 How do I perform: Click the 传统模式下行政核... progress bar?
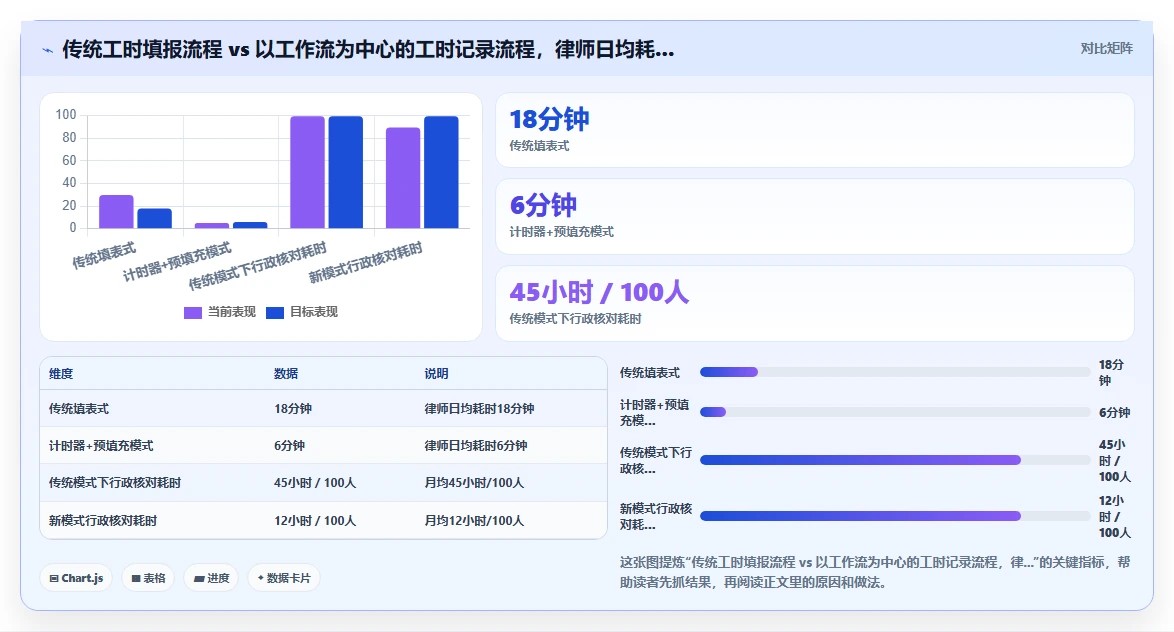[x=895, y=460]
